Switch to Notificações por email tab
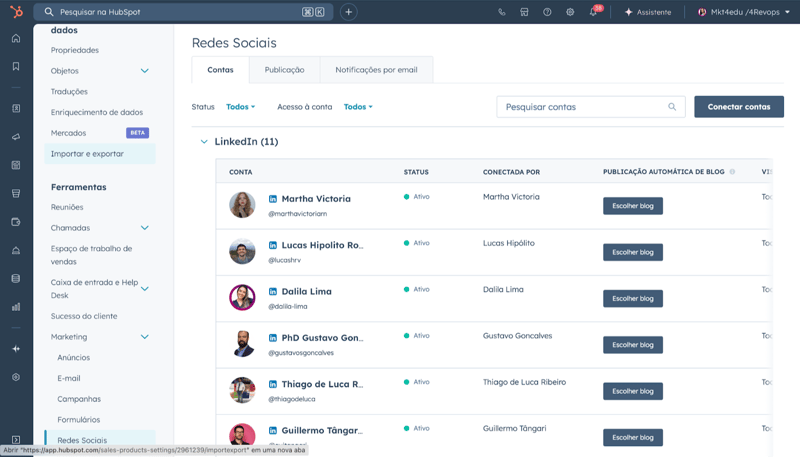800x457 pixels. (x=377, y=70)
